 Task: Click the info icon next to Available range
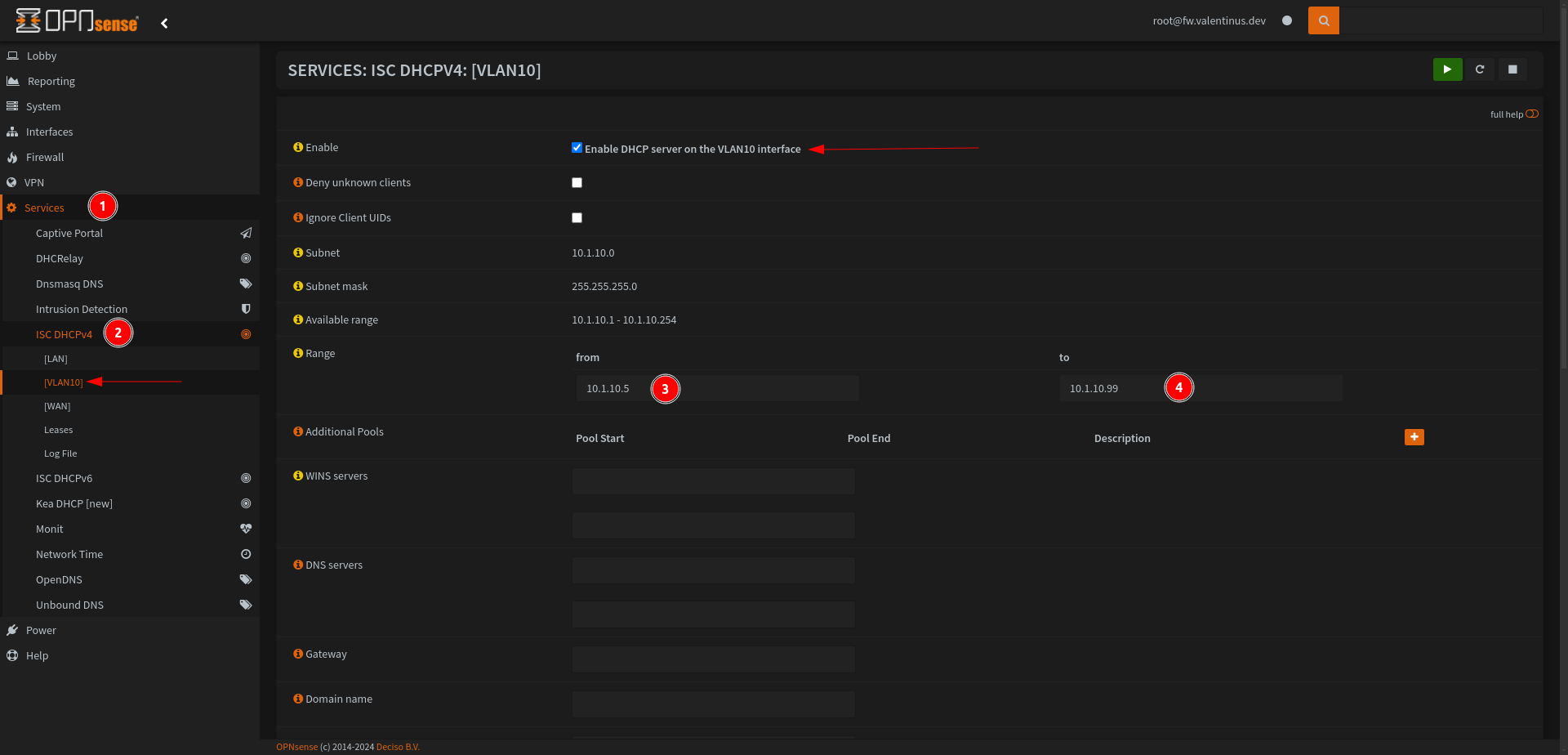298,319
